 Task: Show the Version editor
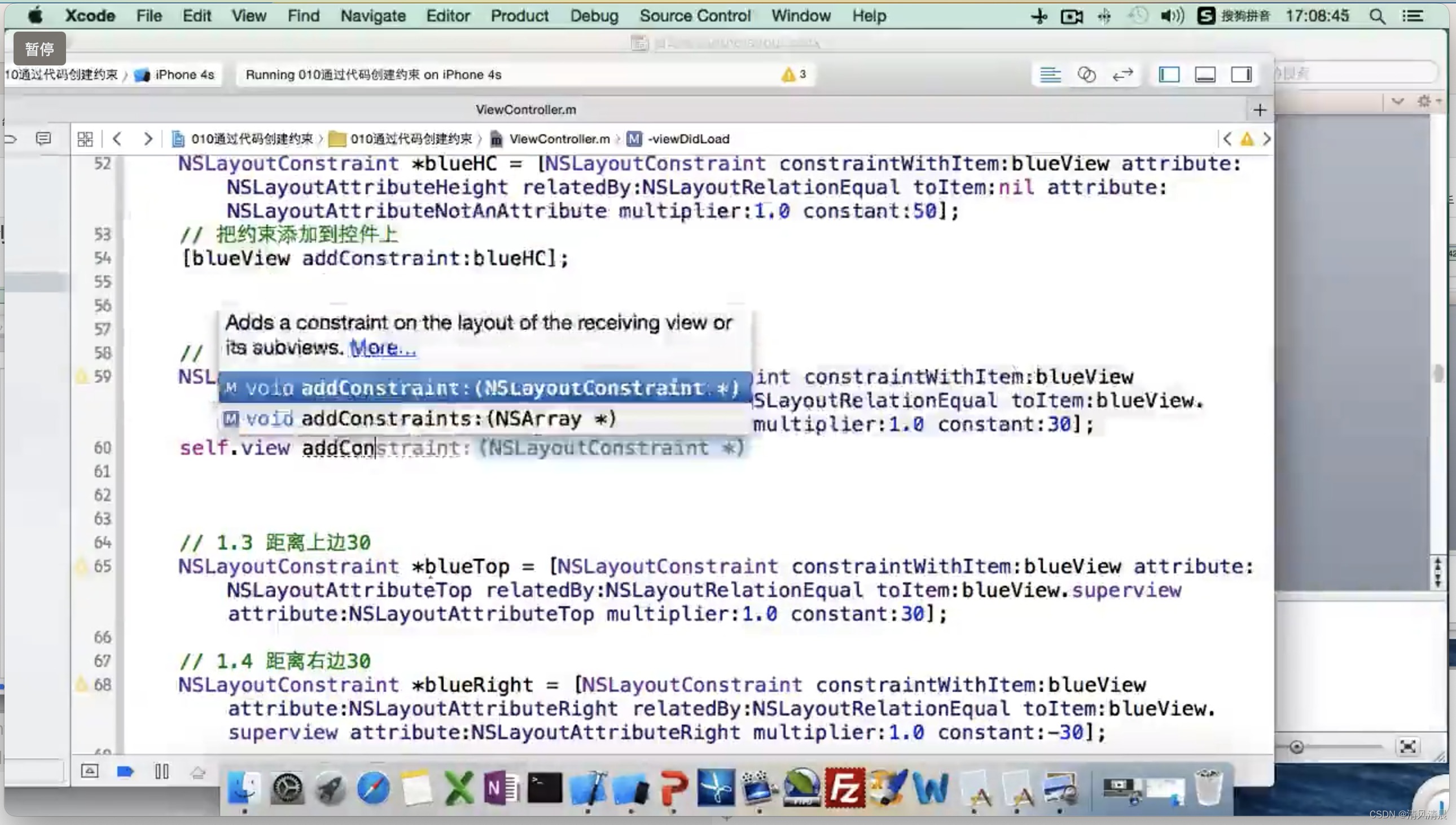[x=1122, y=75]
